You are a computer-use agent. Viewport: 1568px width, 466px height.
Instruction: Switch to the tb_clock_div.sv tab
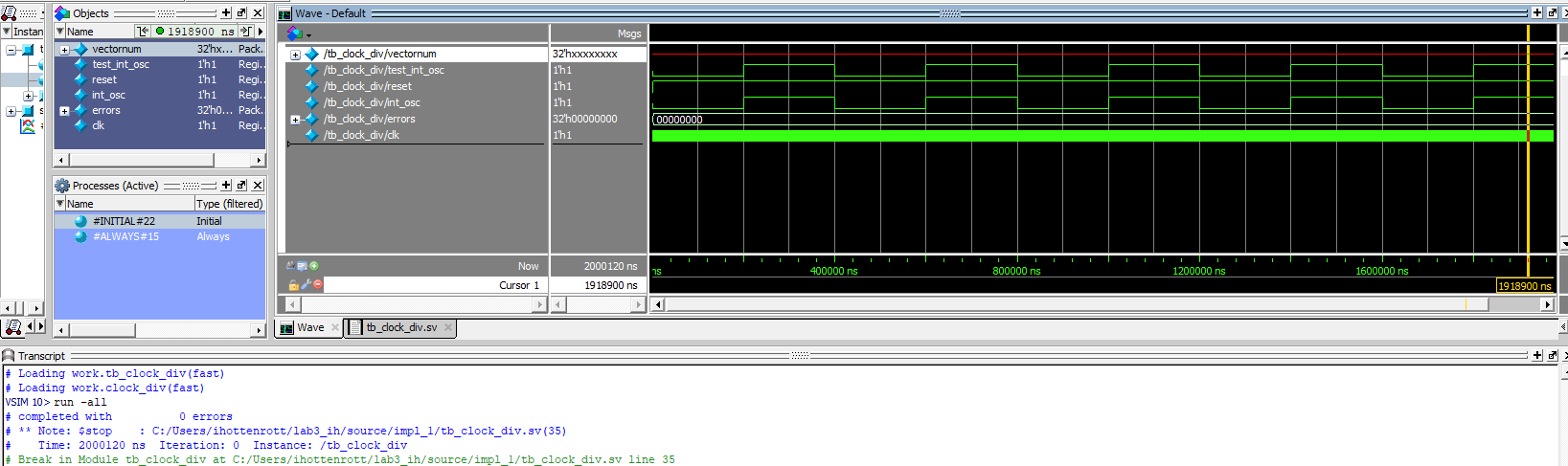(x=400, y=327)
